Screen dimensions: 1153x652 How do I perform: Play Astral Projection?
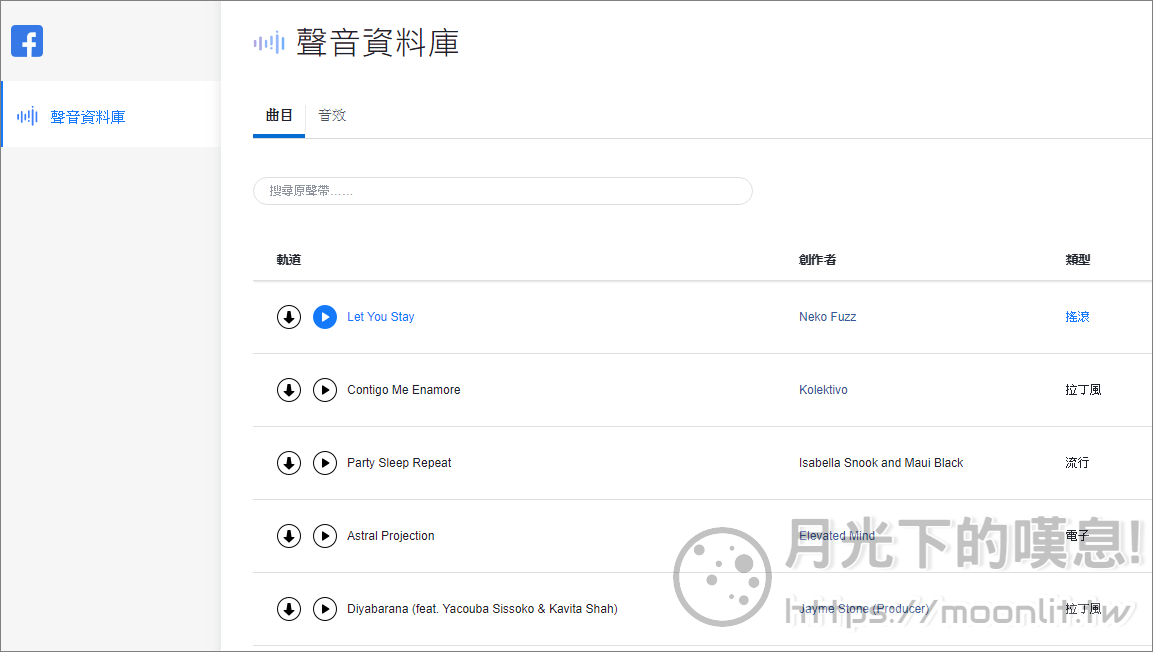tap(325, 535)
